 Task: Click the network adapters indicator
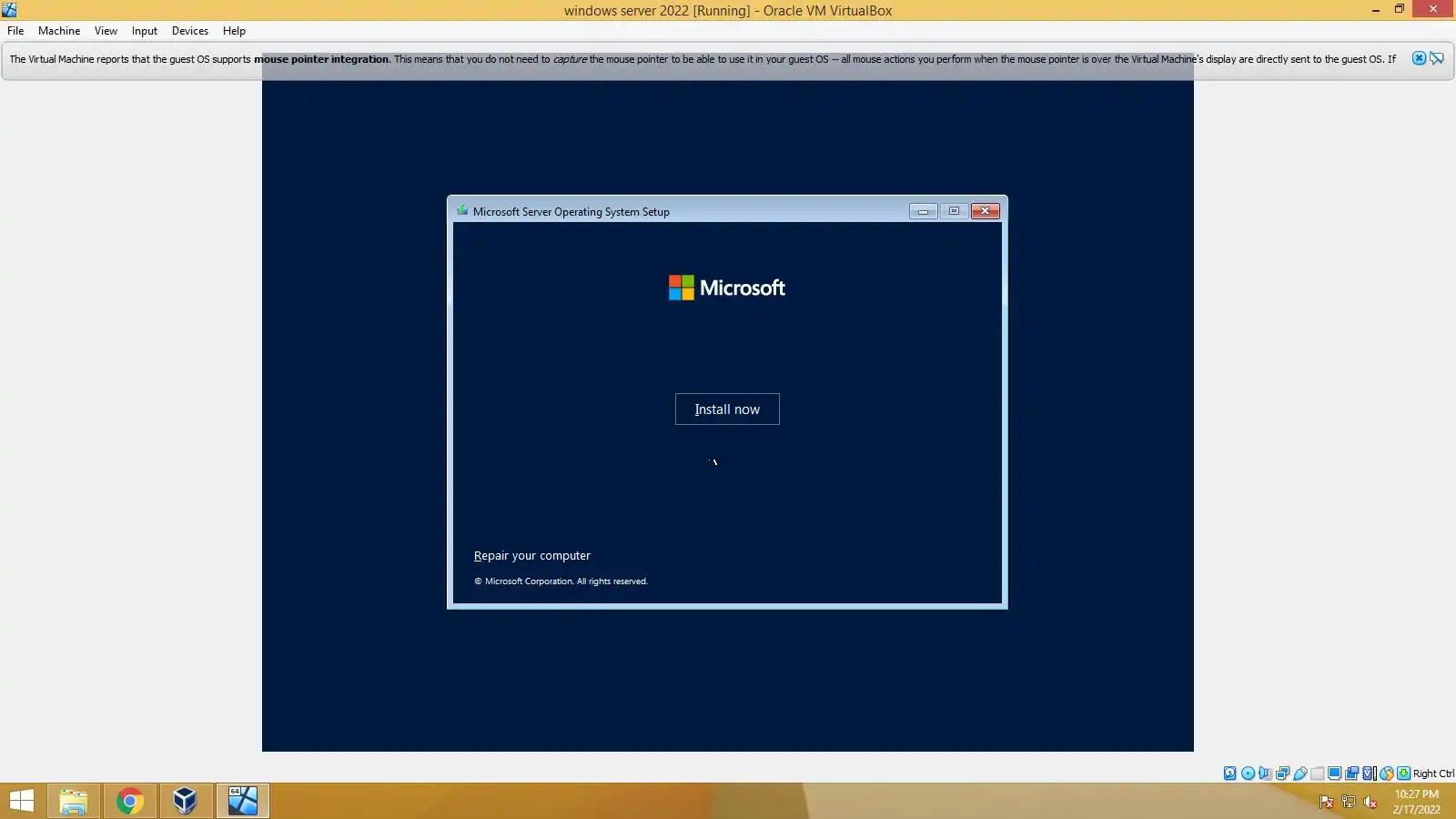pos(1282,773)
